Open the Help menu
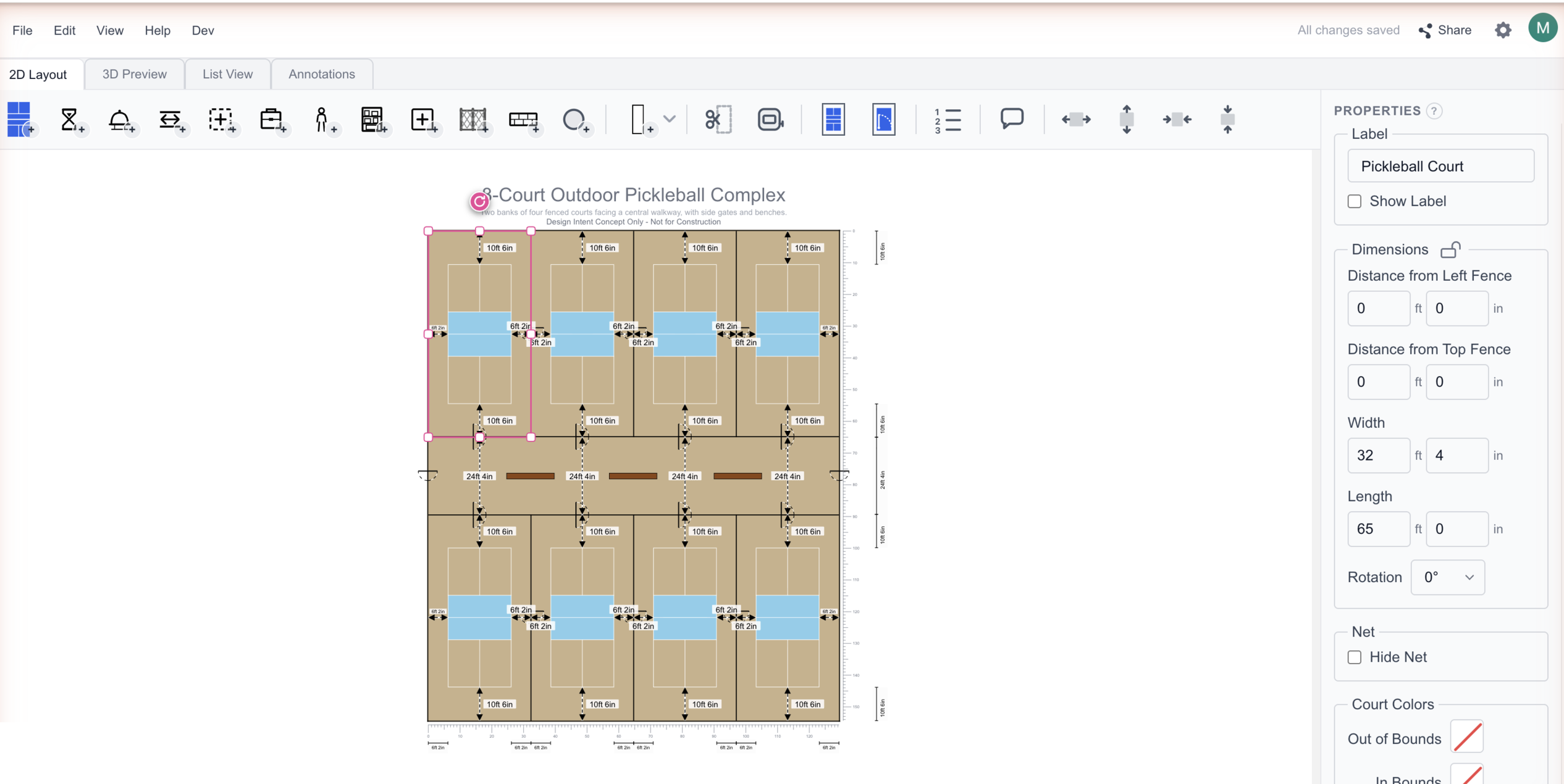Screen dimensions: 1564x784 (158, 30)
